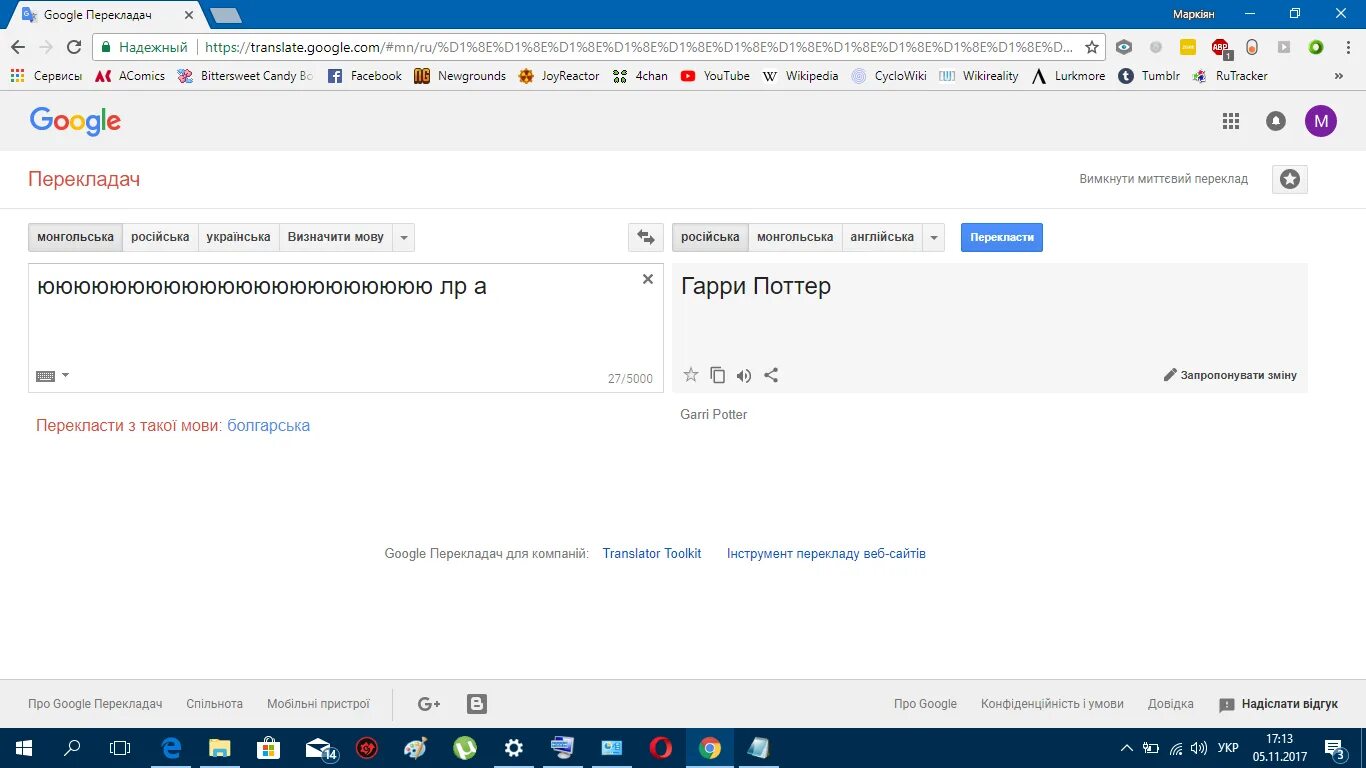Open the Спільнота footer link
The width and height of the screenshot is (1366, 768).
click(214, 704)
